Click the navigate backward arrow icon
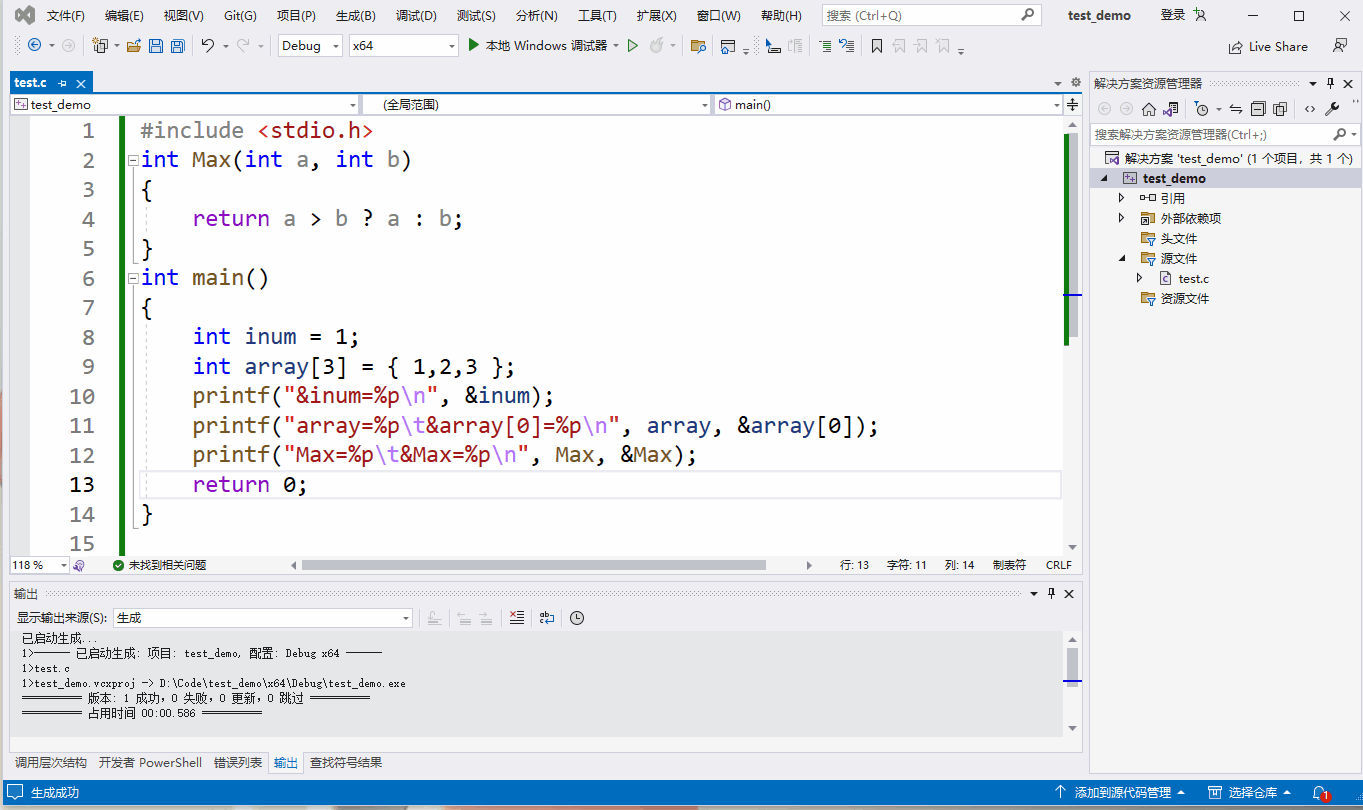 pos(34,46)
